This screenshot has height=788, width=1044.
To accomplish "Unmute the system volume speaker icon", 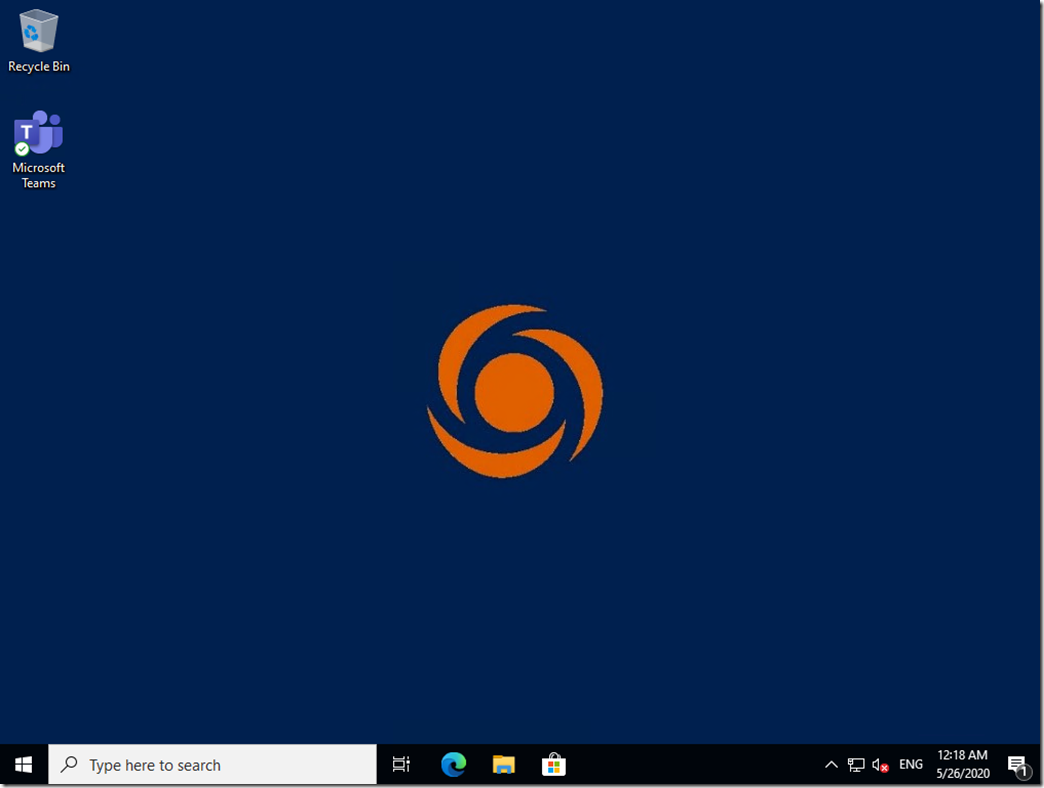I will click(x=880, y=764).
